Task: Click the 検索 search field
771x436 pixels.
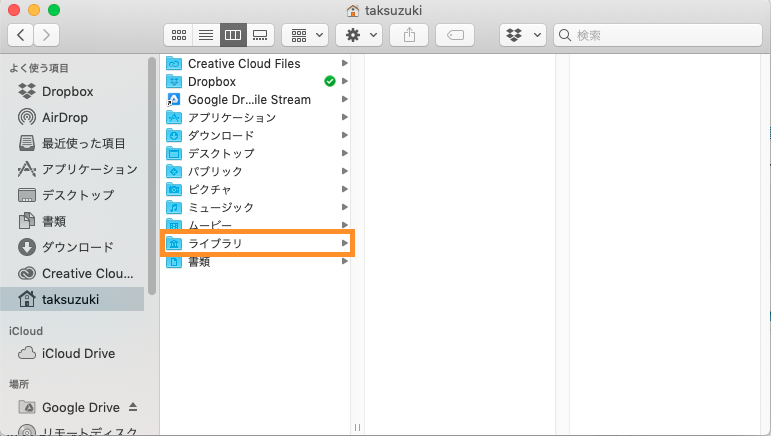Action: [660, 35]
